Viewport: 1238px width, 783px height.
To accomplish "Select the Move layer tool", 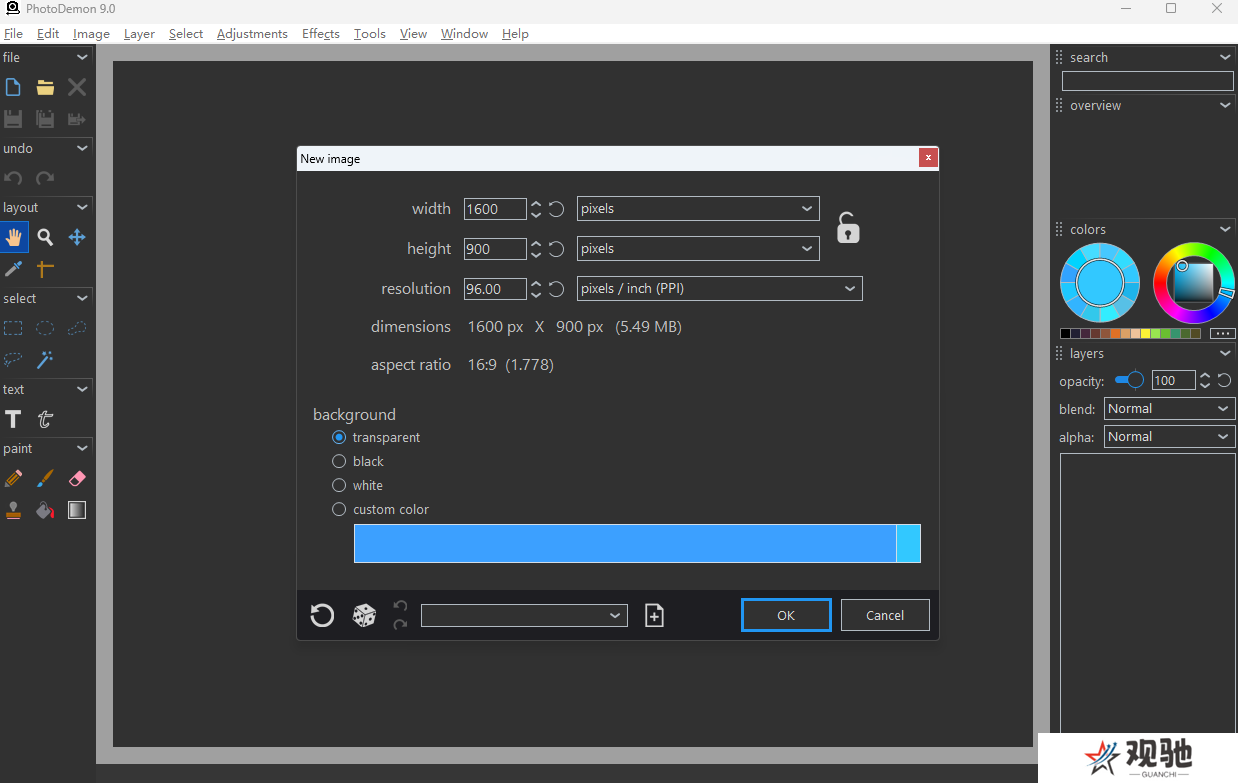I will 77,237.
